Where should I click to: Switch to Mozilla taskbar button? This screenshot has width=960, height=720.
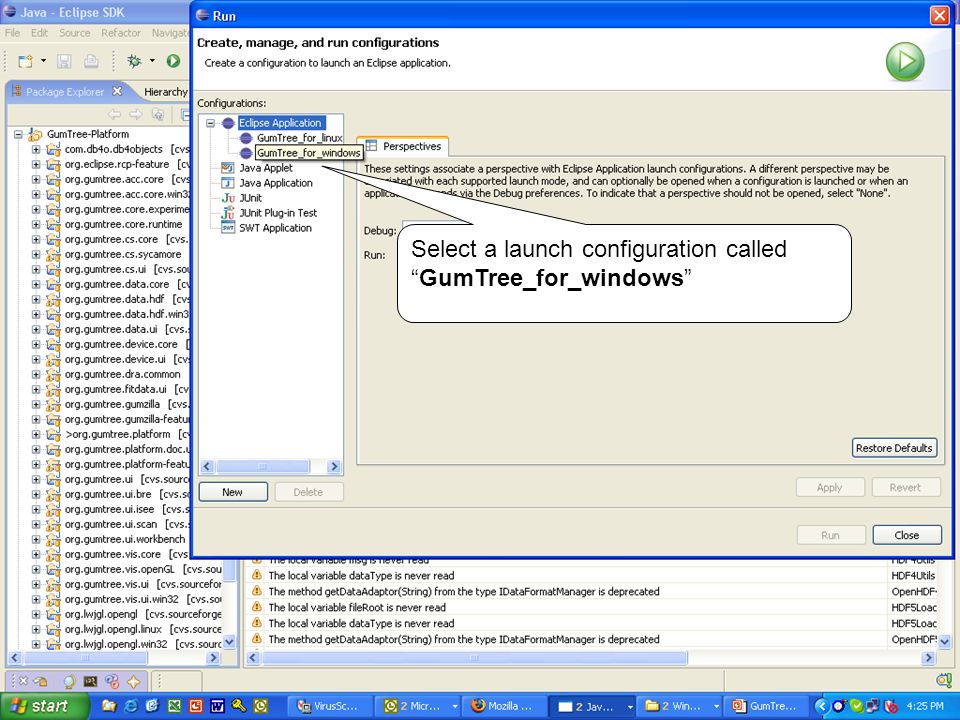(503, 706)
